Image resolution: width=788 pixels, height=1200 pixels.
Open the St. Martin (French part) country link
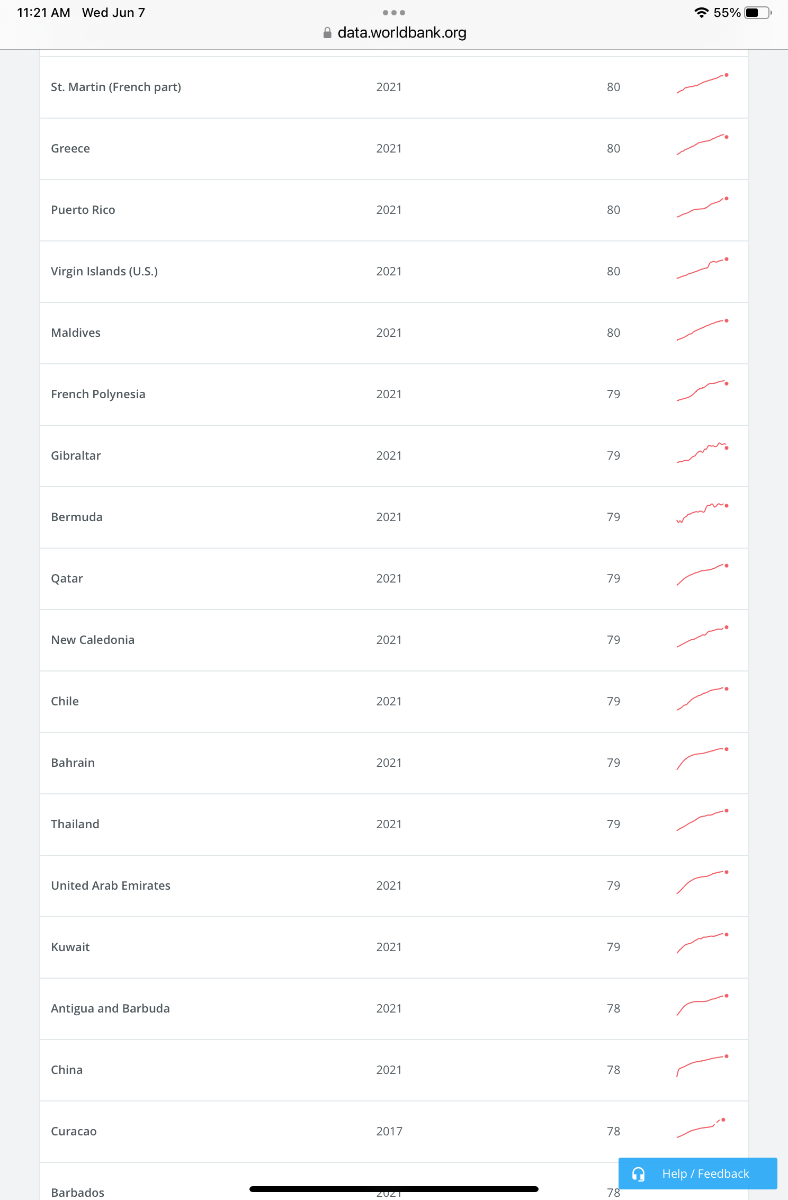116,87
